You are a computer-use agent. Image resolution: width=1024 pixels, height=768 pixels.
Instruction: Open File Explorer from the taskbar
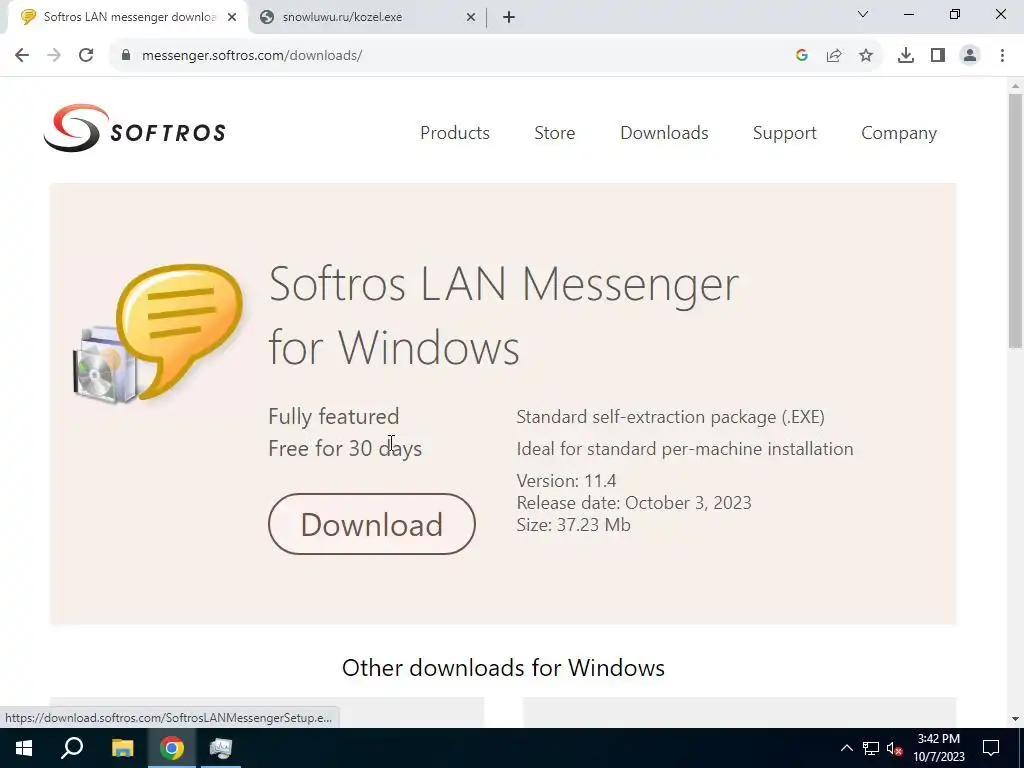click(122, 748)
